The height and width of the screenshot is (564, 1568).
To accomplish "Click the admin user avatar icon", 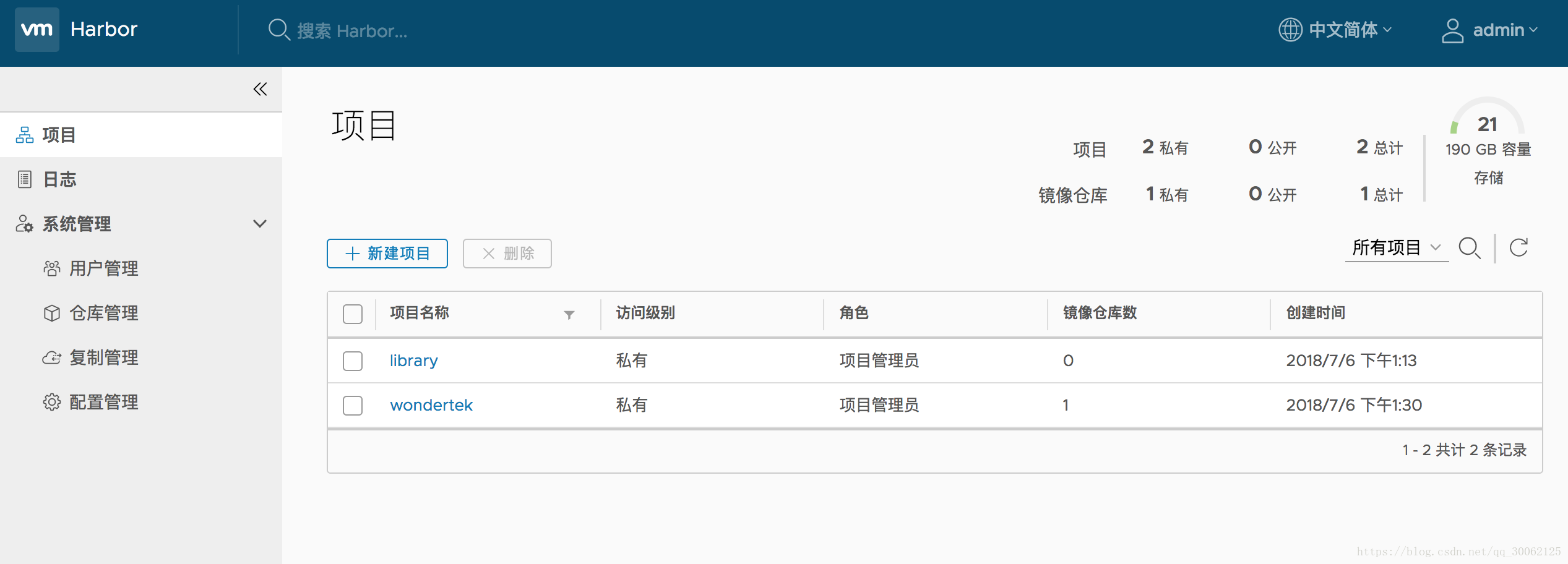I will point(1452,30).
